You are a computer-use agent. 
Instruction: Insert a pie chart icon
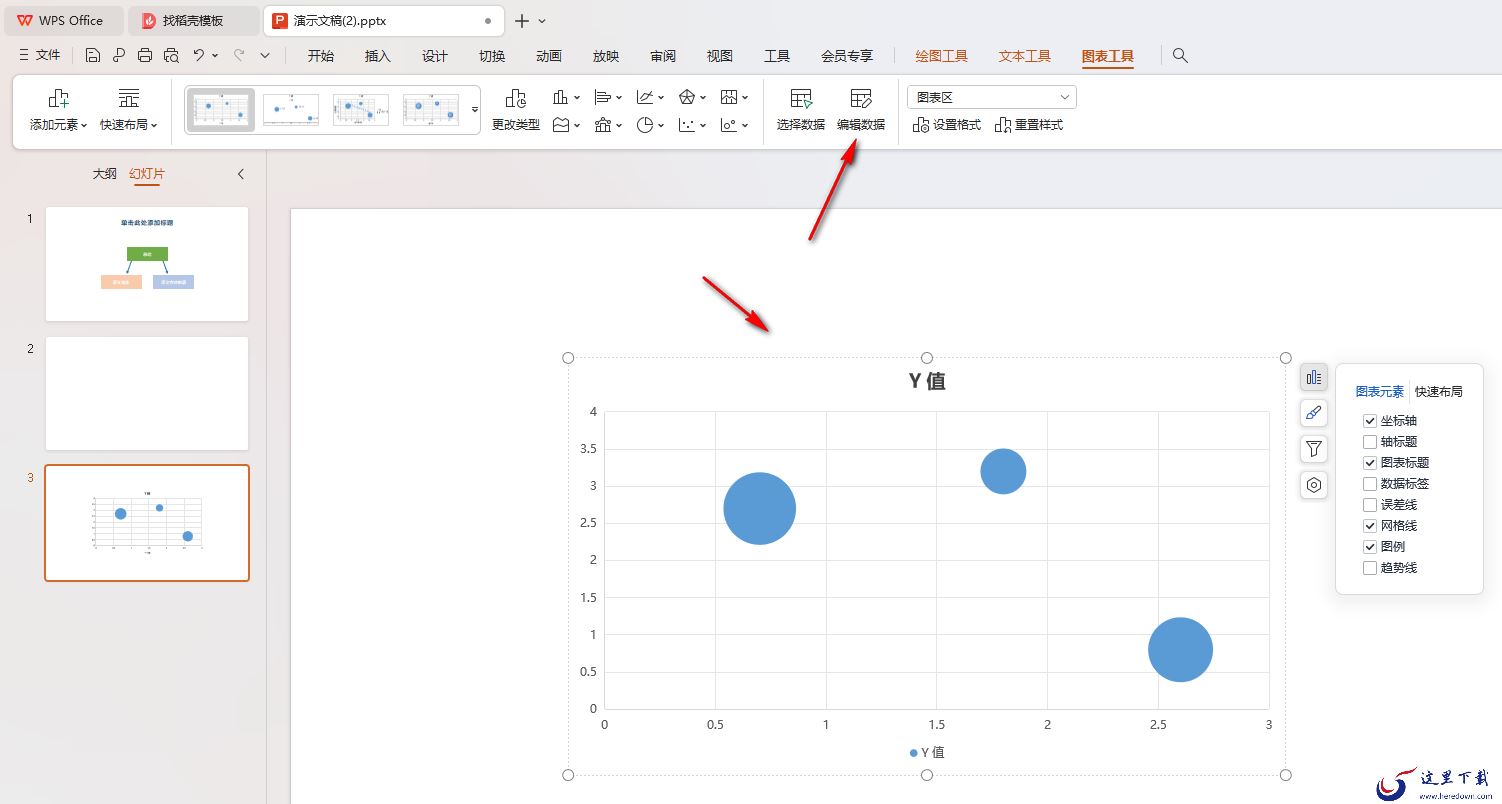(645, 125)
